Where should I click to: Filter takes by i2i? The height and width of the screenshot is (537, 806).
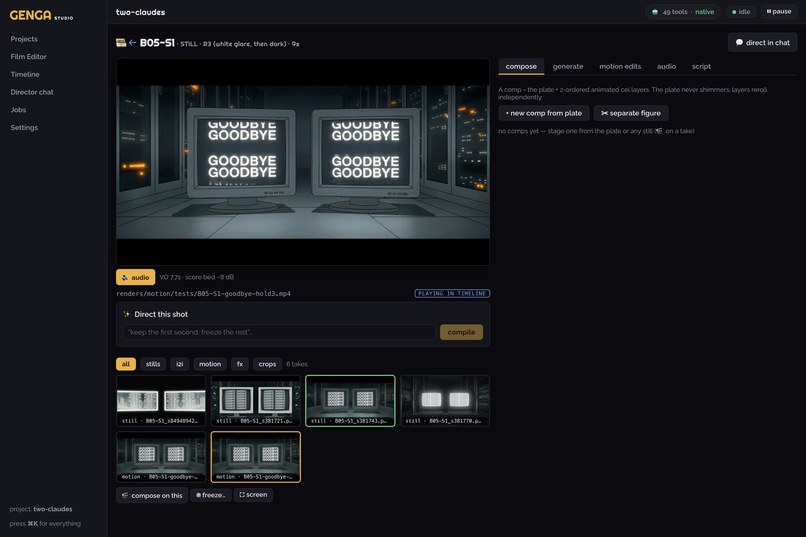point(179,364)
